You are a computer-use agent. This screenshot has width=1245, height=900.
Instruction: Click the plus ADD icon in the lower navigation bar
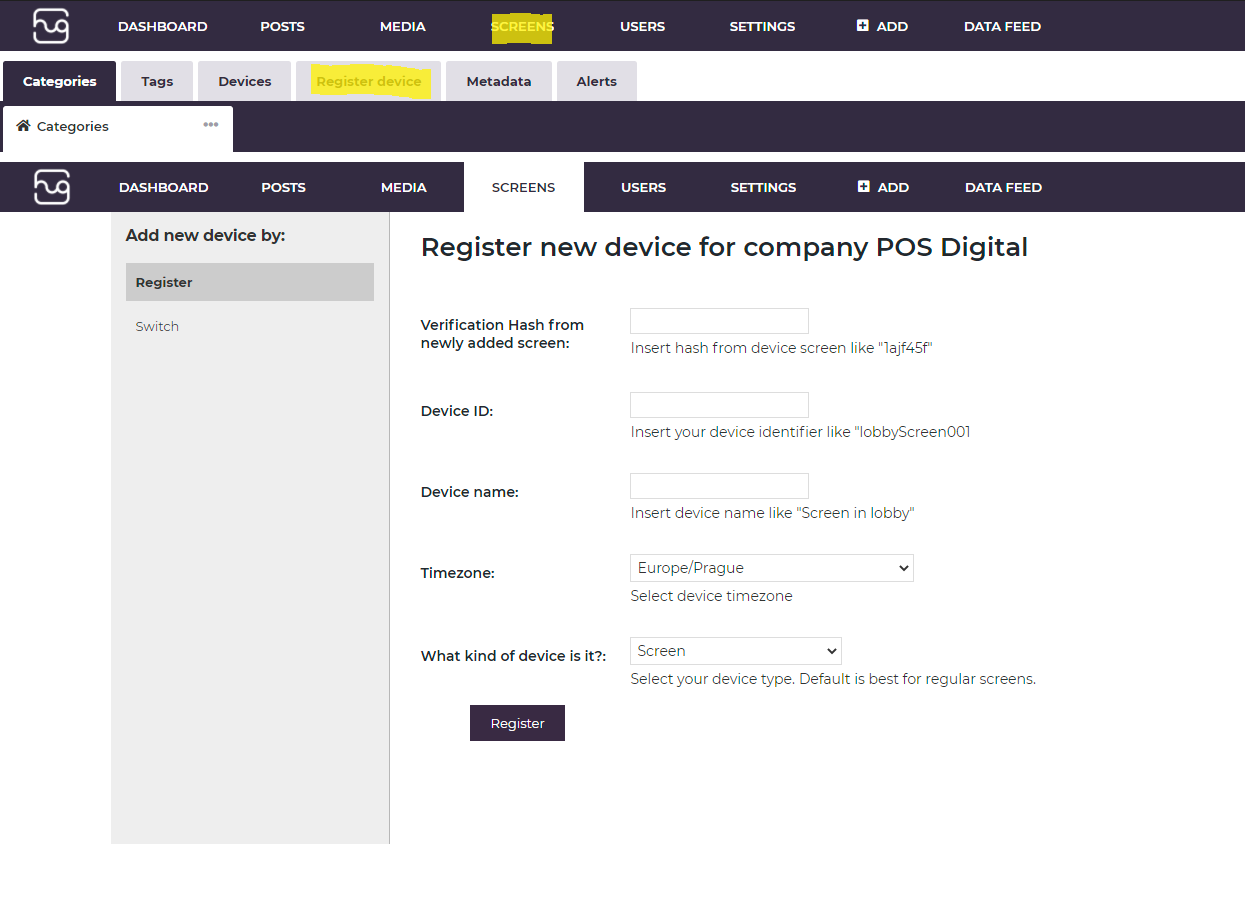[864, 187]
